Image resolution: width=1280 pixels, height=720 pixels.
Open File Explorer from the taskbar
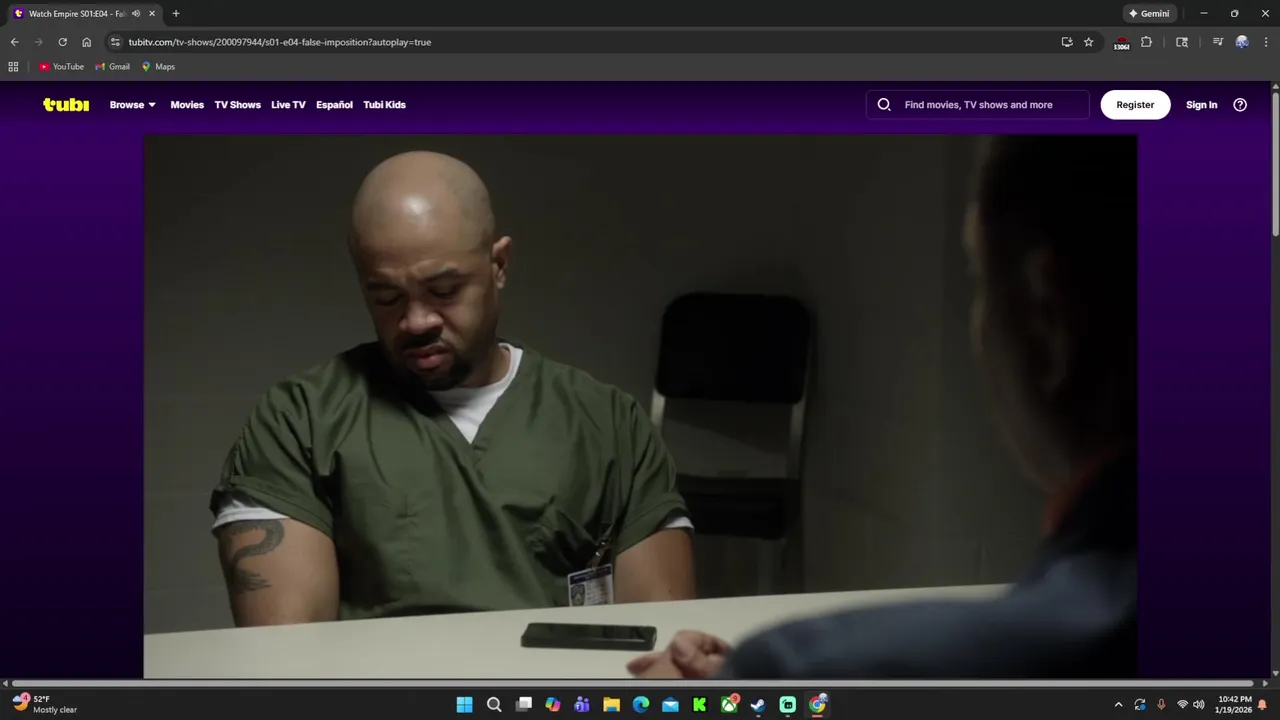click(x=611, y=705)
